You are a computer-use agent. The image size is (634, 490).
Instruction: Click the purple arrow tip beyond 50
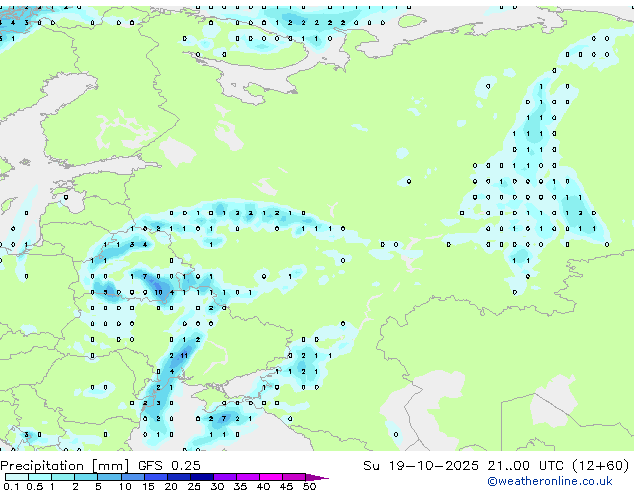(x=317, y=477)
